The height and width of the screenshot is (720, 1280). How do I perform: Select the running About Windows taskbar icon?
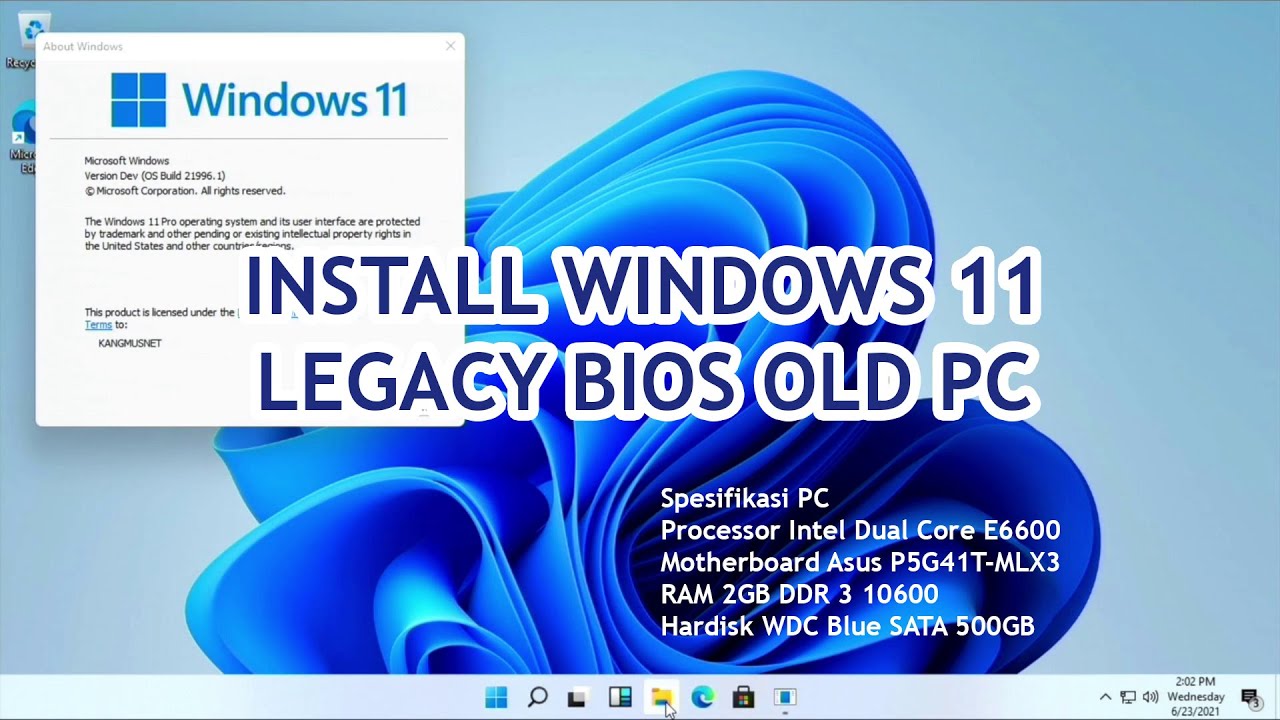click(x=785, y=697)
